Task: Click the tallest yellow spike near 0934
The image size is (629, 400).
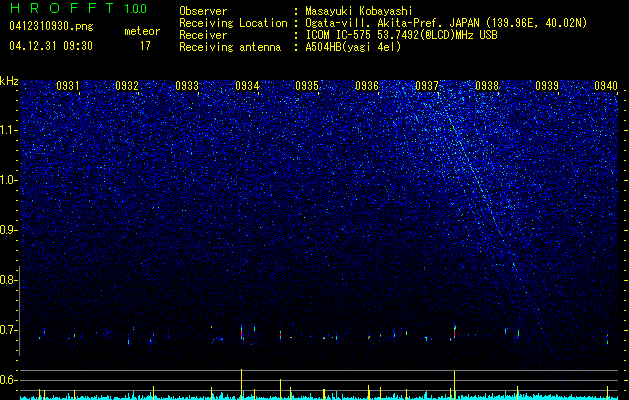Action: point(241,384)
